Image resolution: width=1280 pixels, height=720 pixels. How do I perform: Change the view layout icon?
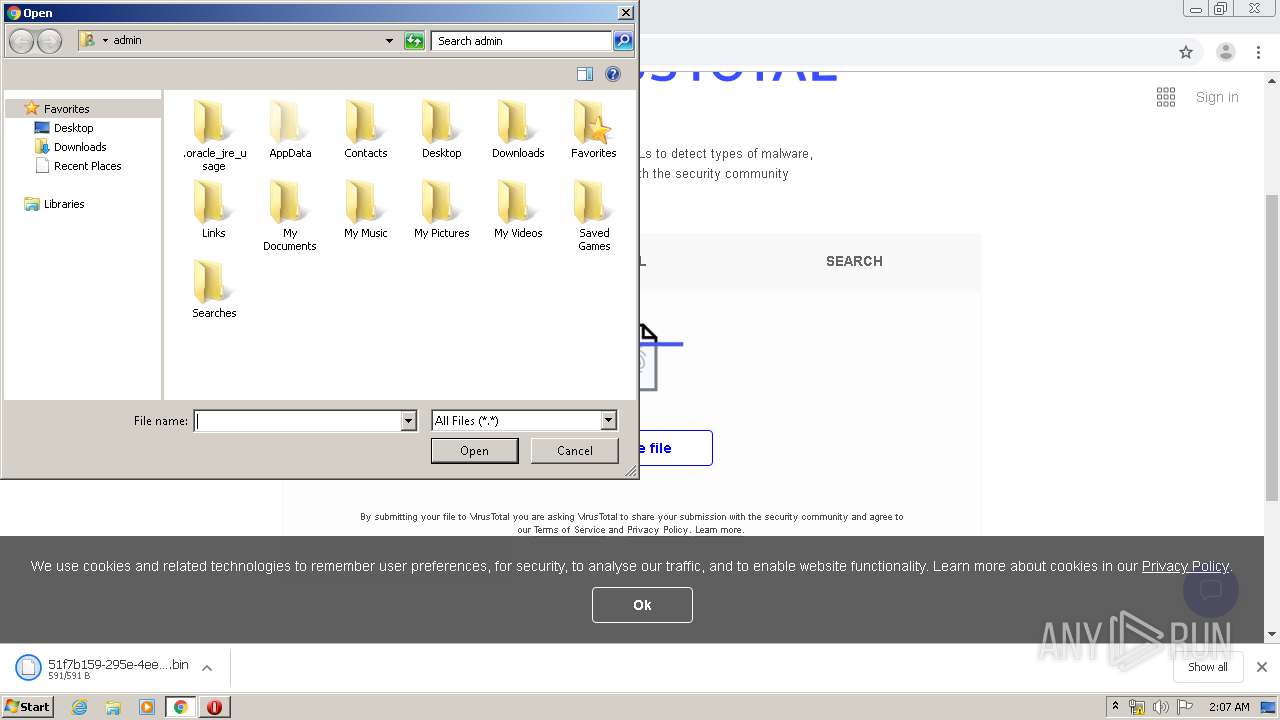click(x=585, y=74)
